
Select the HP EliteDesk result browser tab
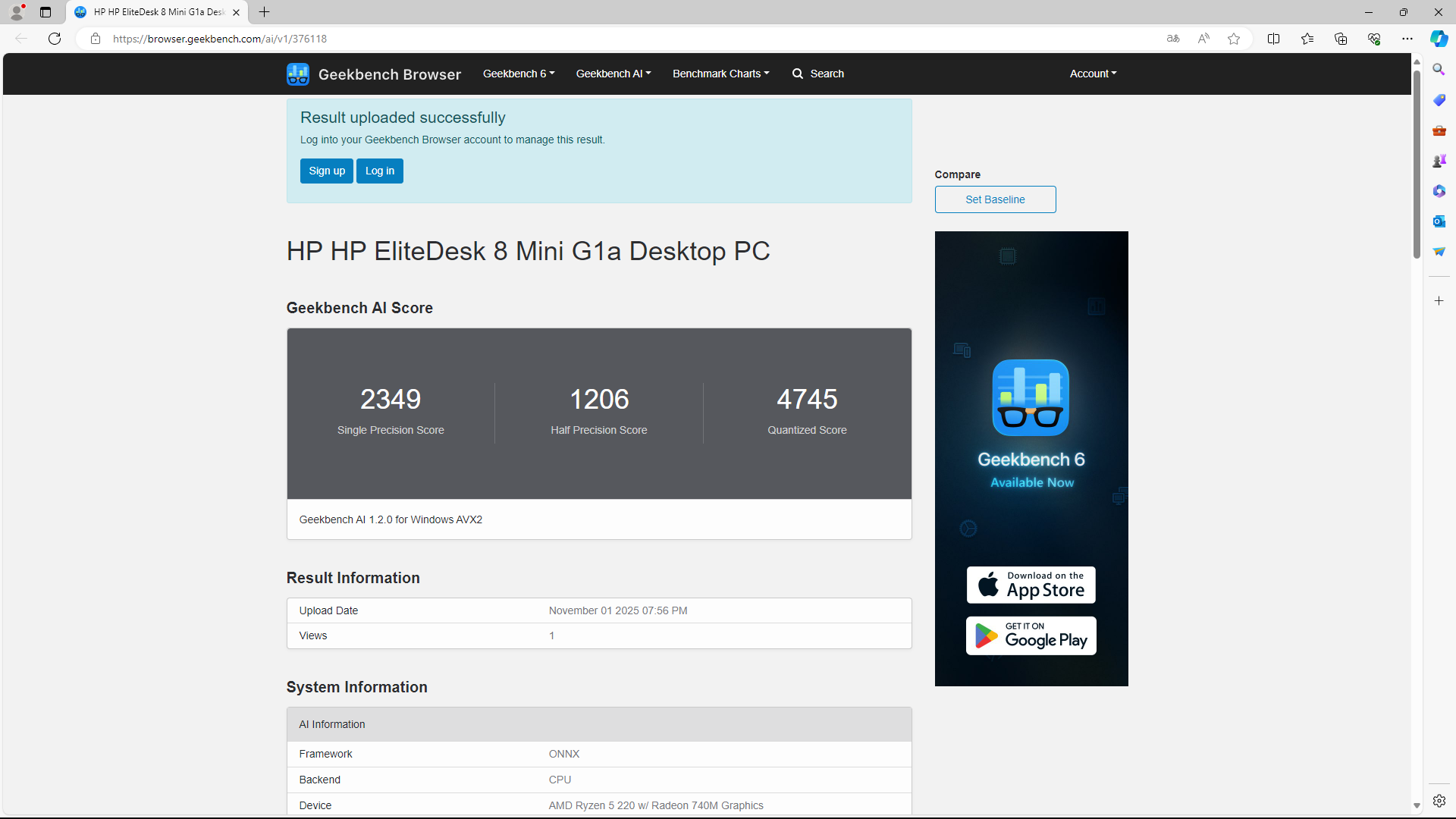(x=152, y=12)
